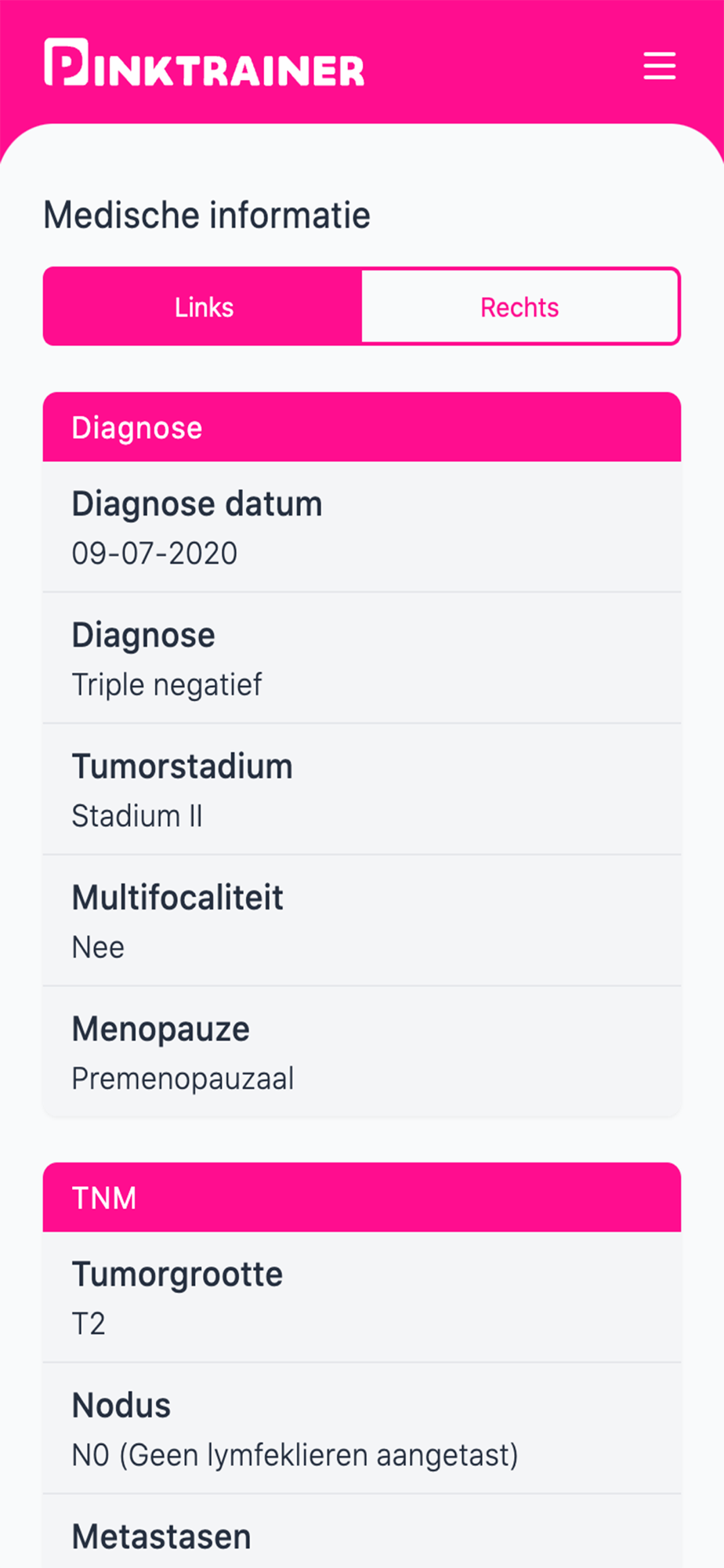This screenshot has height=1568, width=724.
Task: Click the date 09-07-2020
Action: (x=154, y=554)
